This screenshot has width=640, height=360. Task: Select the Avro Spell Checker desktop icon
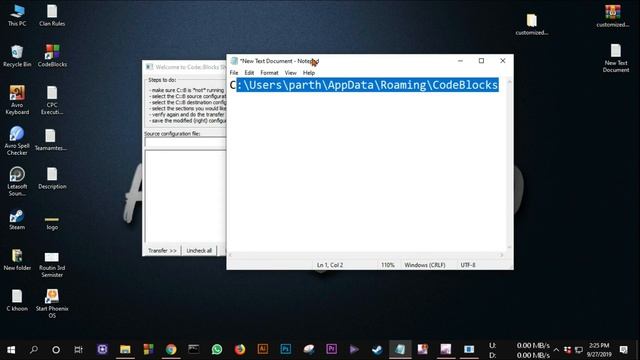click(x=17, y=141)
